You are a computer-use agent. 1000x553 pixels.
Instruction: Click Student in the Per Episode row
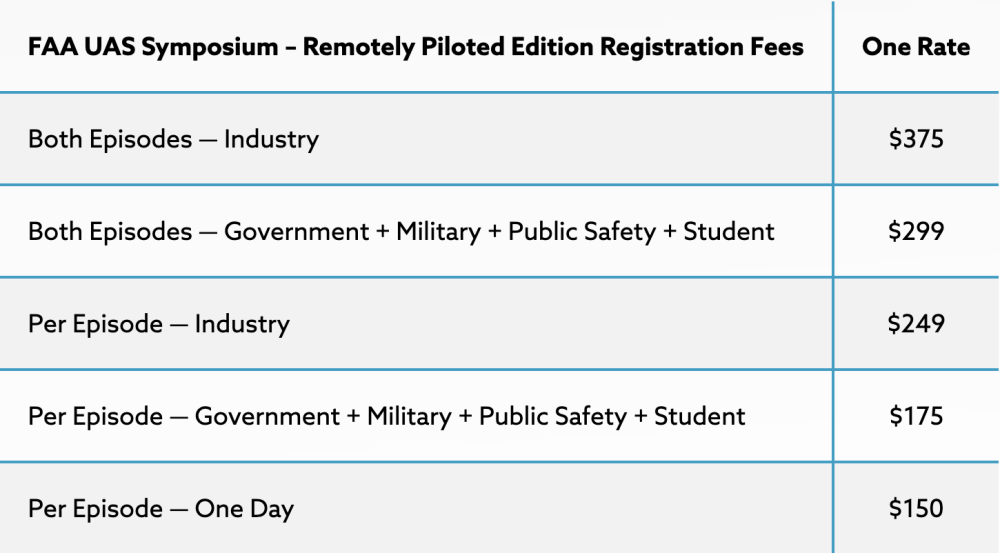(700, 416)
